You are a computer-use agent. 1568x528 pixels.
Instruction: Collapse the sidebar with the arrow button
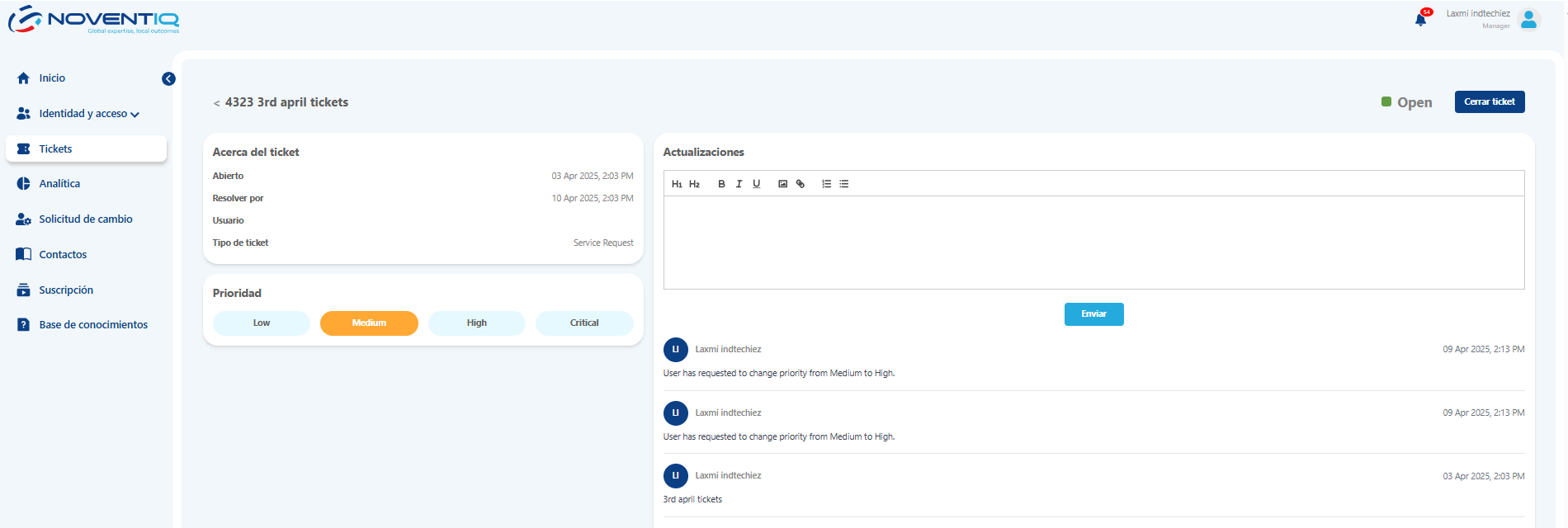(x=168, y=79)
